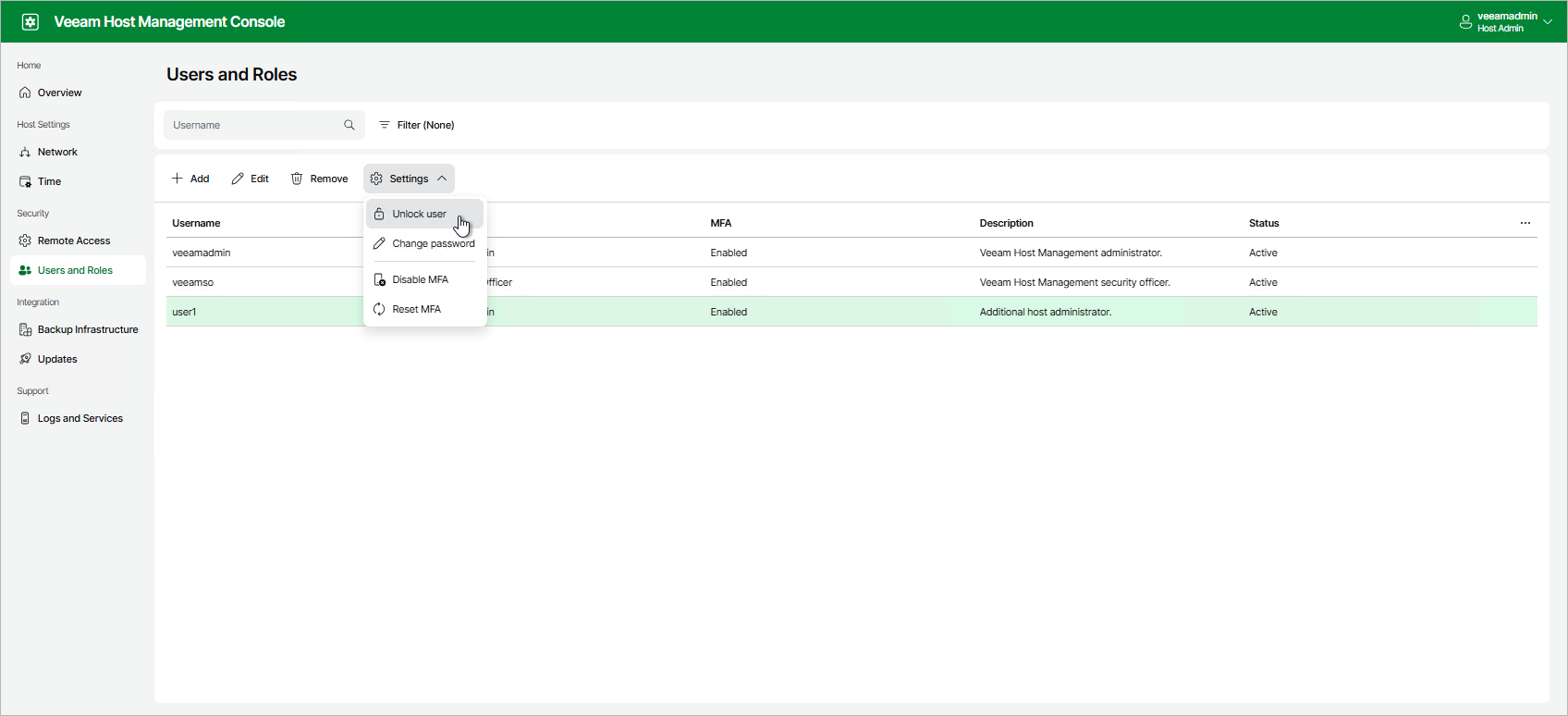Click Active status for veeamso

(1263, 282)
